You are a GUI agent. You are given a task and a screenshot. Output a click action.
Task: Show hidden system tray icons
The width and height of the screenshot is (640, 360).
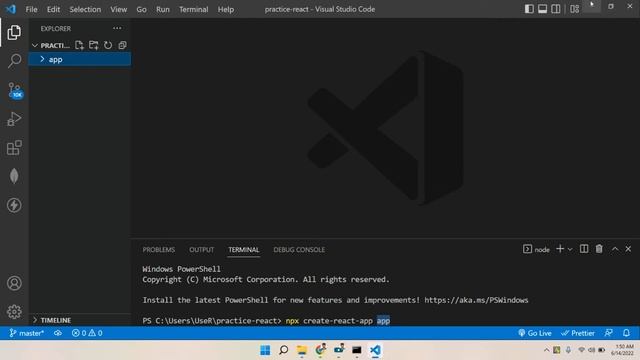point(546,350)
